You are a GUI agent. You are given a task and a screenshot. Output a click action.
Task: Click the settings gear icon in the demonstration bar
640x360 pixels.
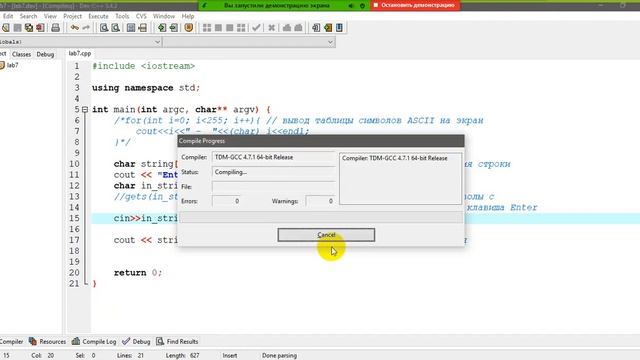[x=362, y=6]
